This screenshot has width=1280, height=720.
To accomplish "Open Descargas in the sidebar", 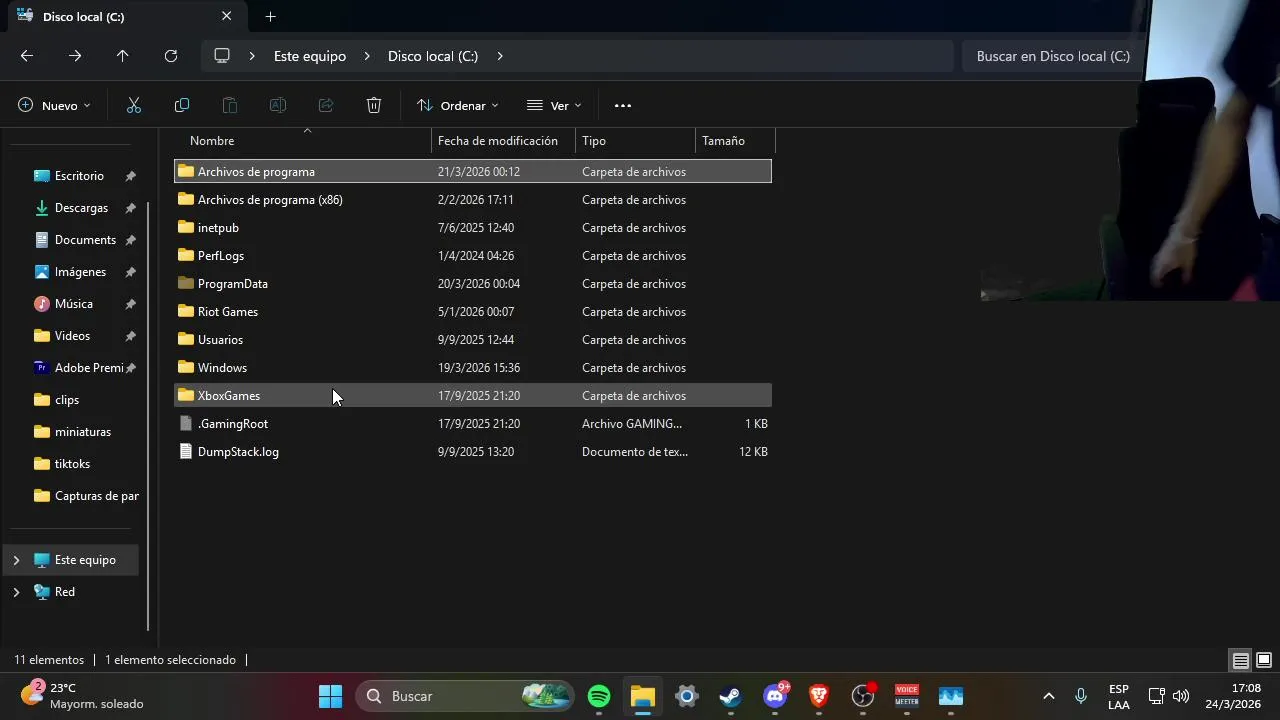I will pos(81,208).
